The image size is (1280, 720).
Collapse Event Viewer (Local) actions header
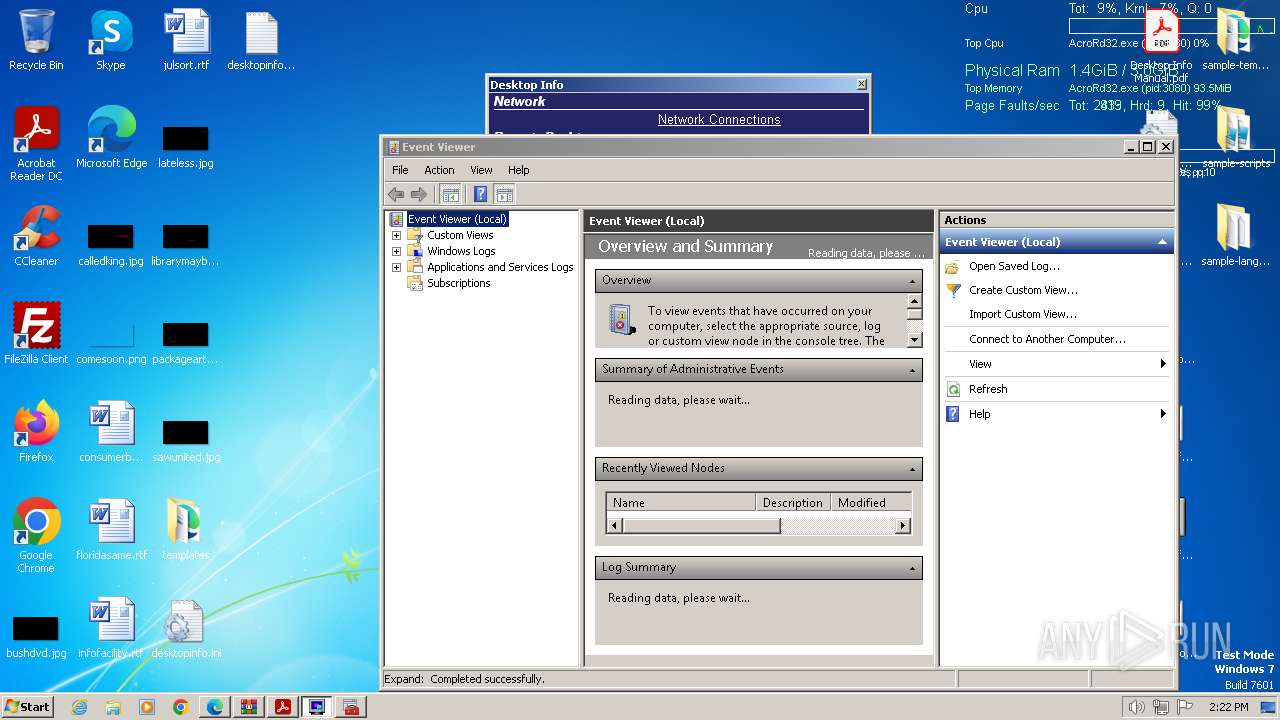click(1162, 242)
